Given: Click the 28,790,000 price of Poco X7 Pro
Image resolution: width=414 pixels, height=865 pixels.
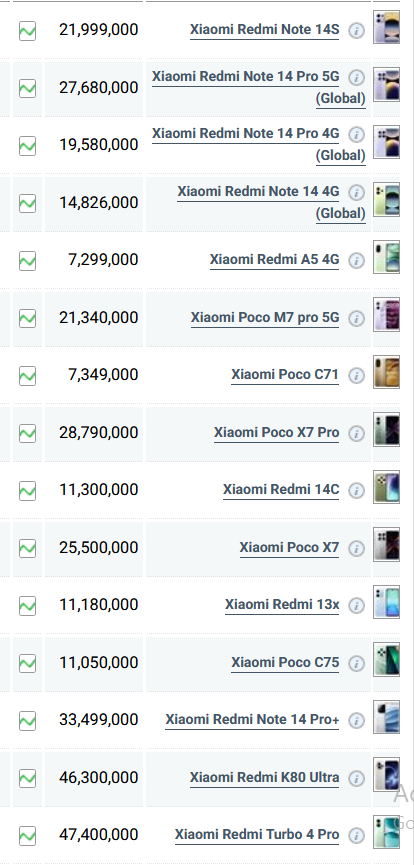Looking at the screenshot, I should (99, 432).
